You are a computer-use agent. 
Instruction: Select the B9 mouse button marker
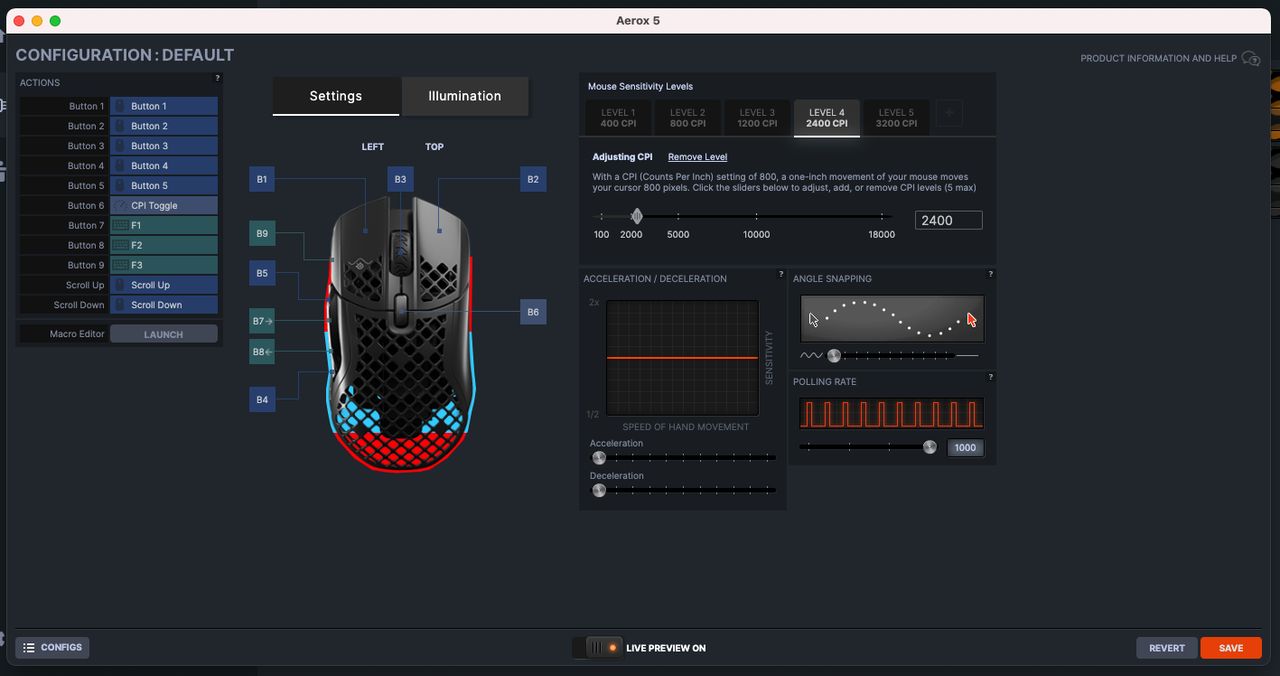(x=262, y=233)
